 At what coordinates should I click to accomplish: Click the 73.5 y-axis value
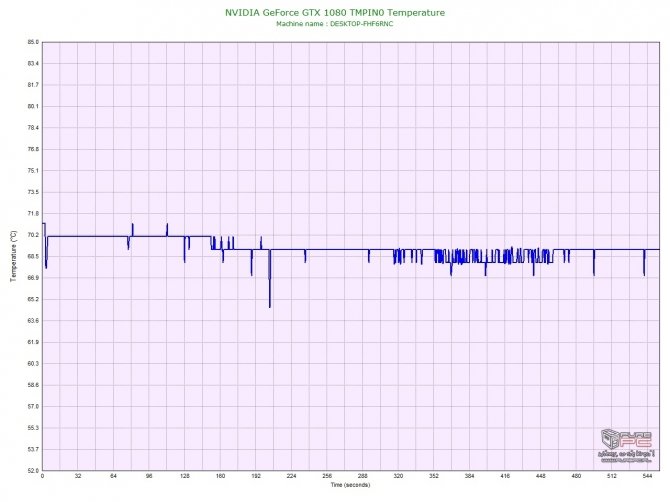[33, 192]
